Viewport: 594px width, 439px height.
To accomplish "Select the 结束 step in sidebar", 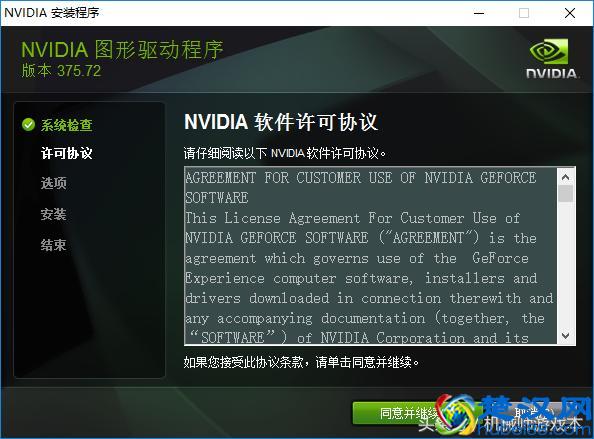I will click(54, 245).
